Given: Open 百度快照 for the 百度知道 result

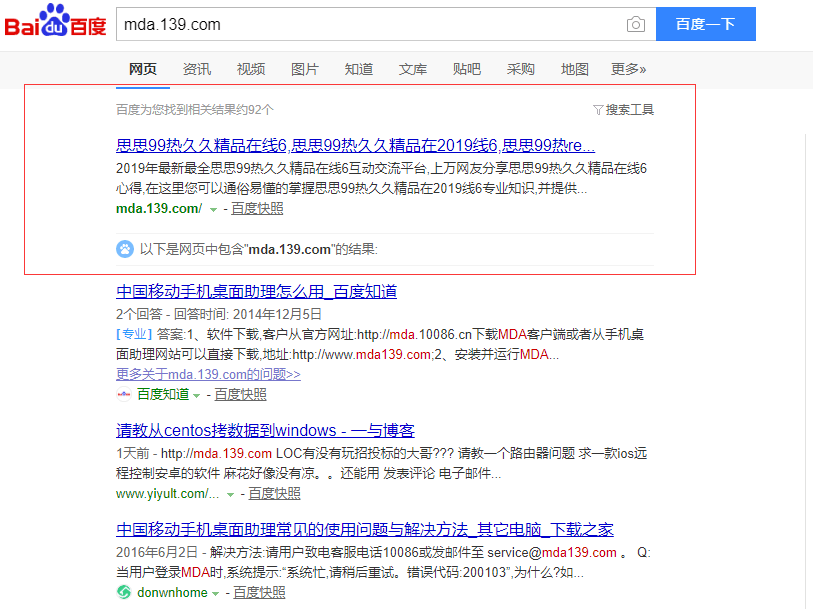Looking at the screenshot, I should (241, 394).
